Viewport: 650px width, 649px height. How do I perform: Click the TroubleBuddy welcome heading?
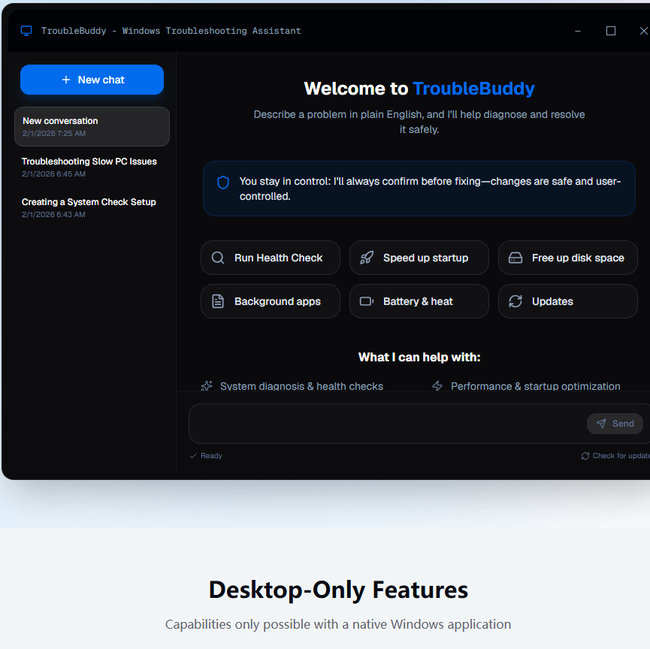tap(419, 89)
